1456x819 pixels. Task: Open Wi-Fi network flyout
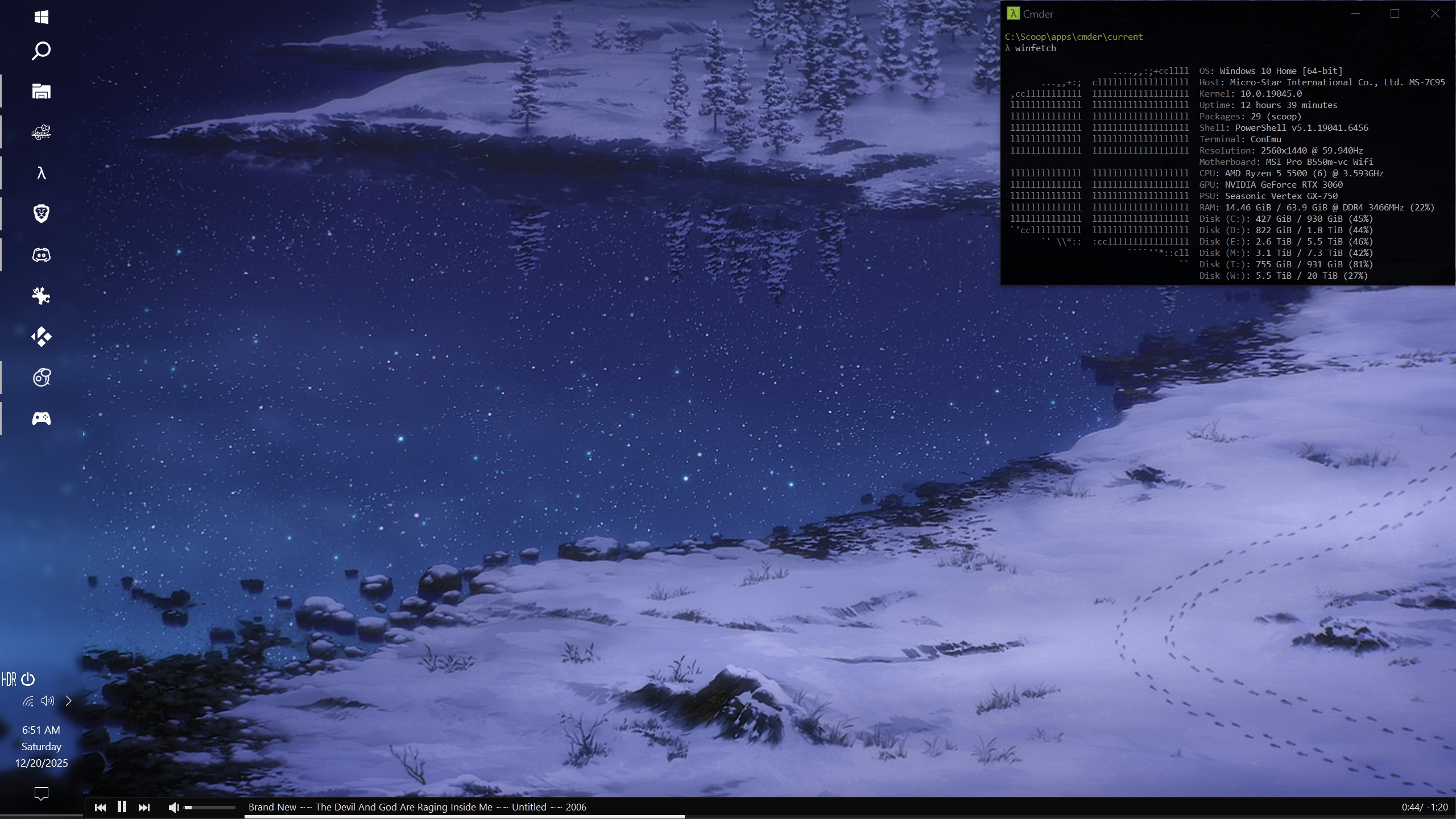coord(28,701)
